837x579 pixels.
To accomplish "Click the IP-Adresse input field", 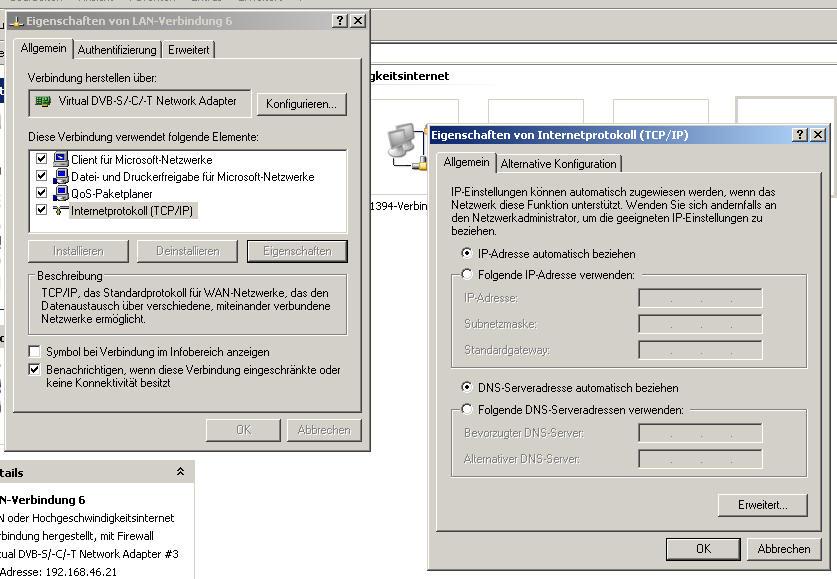I will pos(700,298).
